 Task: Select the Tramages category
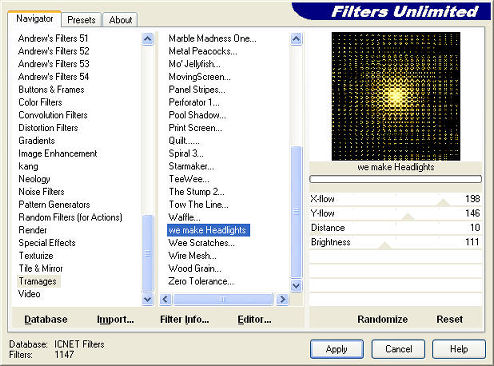(38, 281)
